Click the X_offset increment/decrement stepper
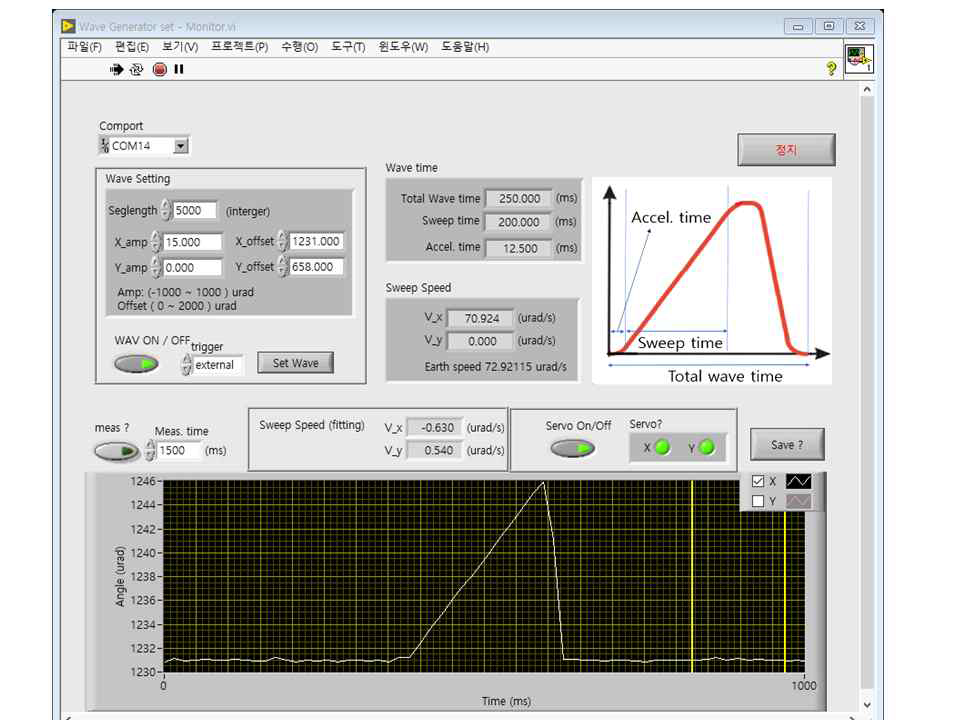960x720 pixels. [282, 241]
